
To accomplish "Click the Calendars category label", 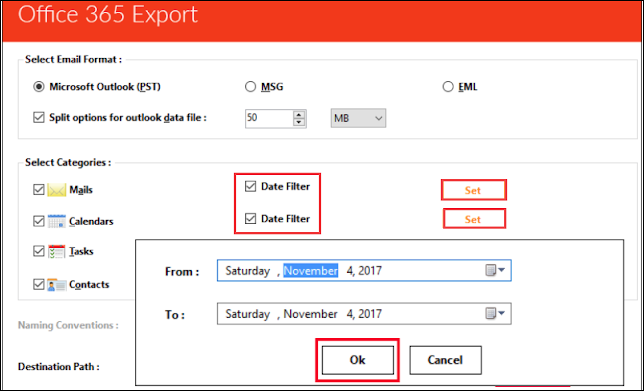I will coord(91,222).
